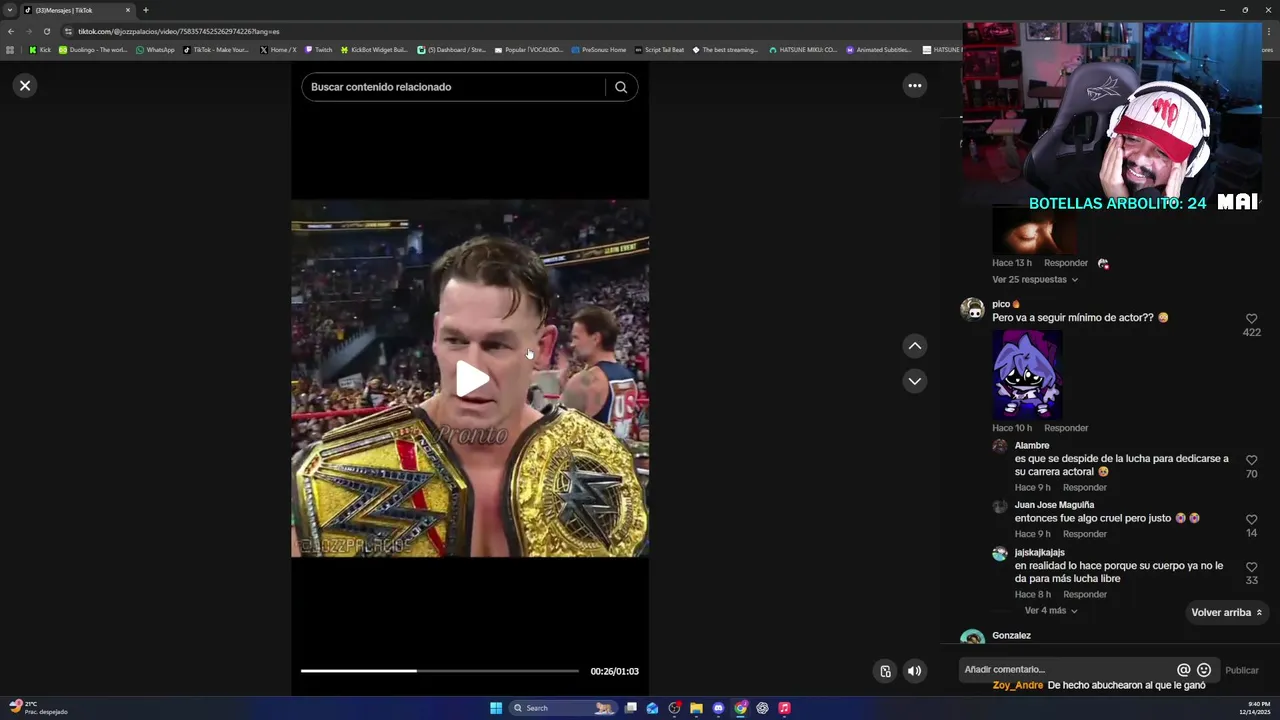Screen dimensions: 1280x720
Task: Reply to Juan Jose Maguiña's comment
Action: [1085, 534]
